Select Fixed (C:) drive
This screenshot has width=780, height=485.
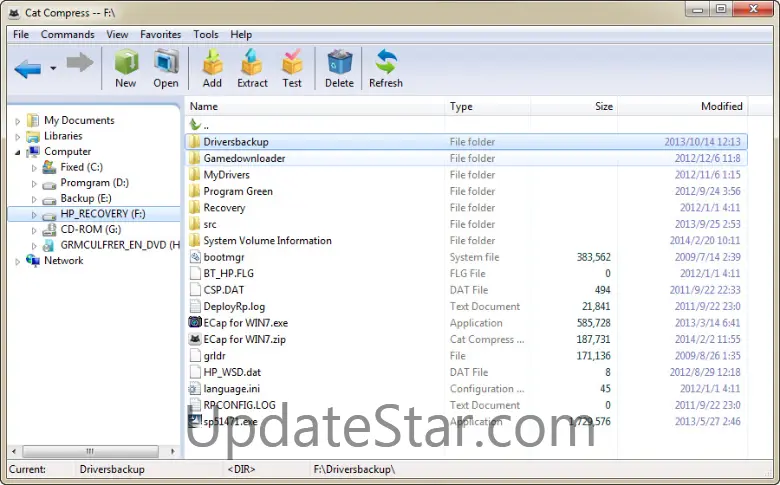(x=82, y=167)
